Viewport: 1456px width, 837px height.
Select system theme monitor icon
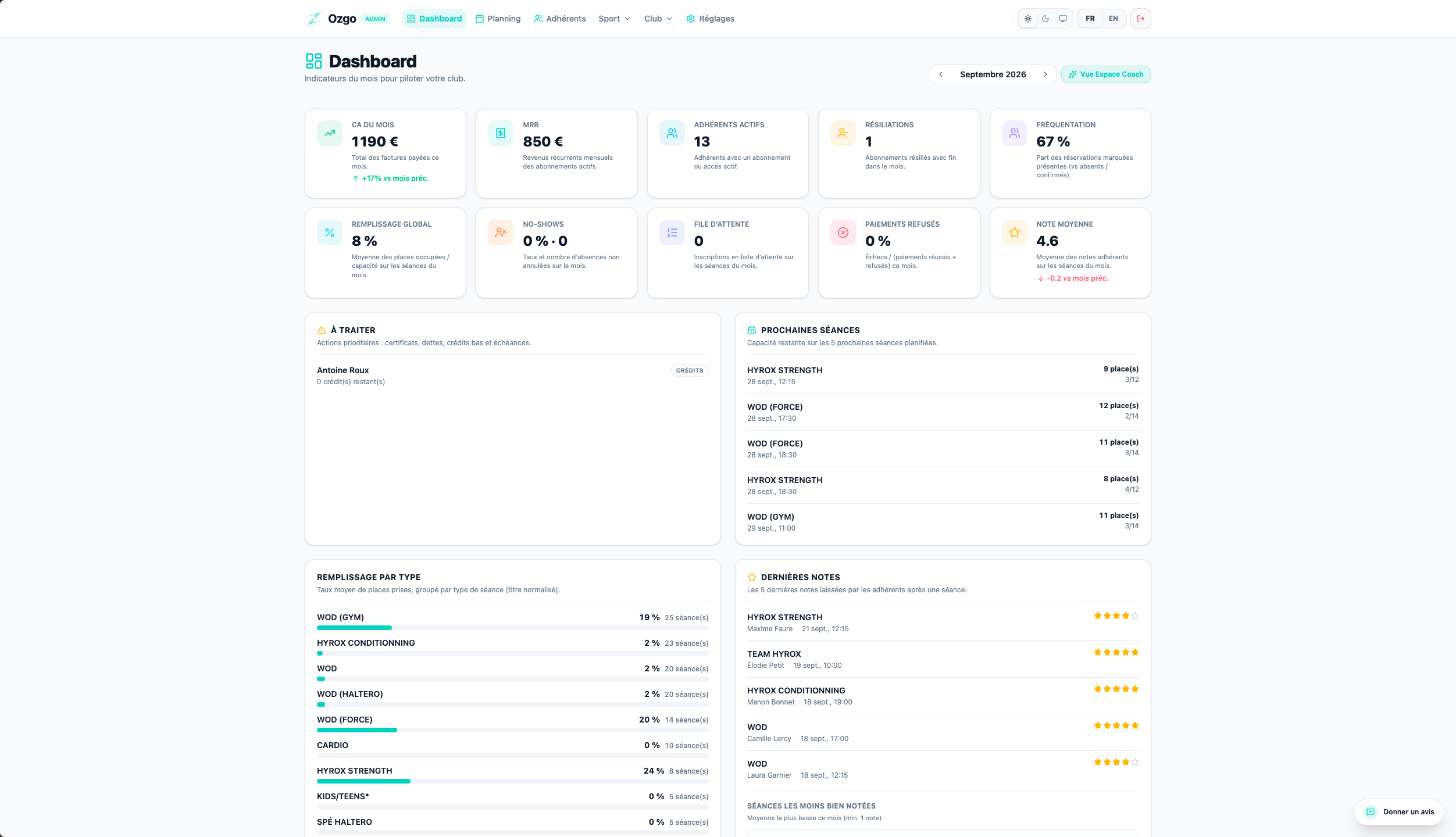pos(1063,19)
